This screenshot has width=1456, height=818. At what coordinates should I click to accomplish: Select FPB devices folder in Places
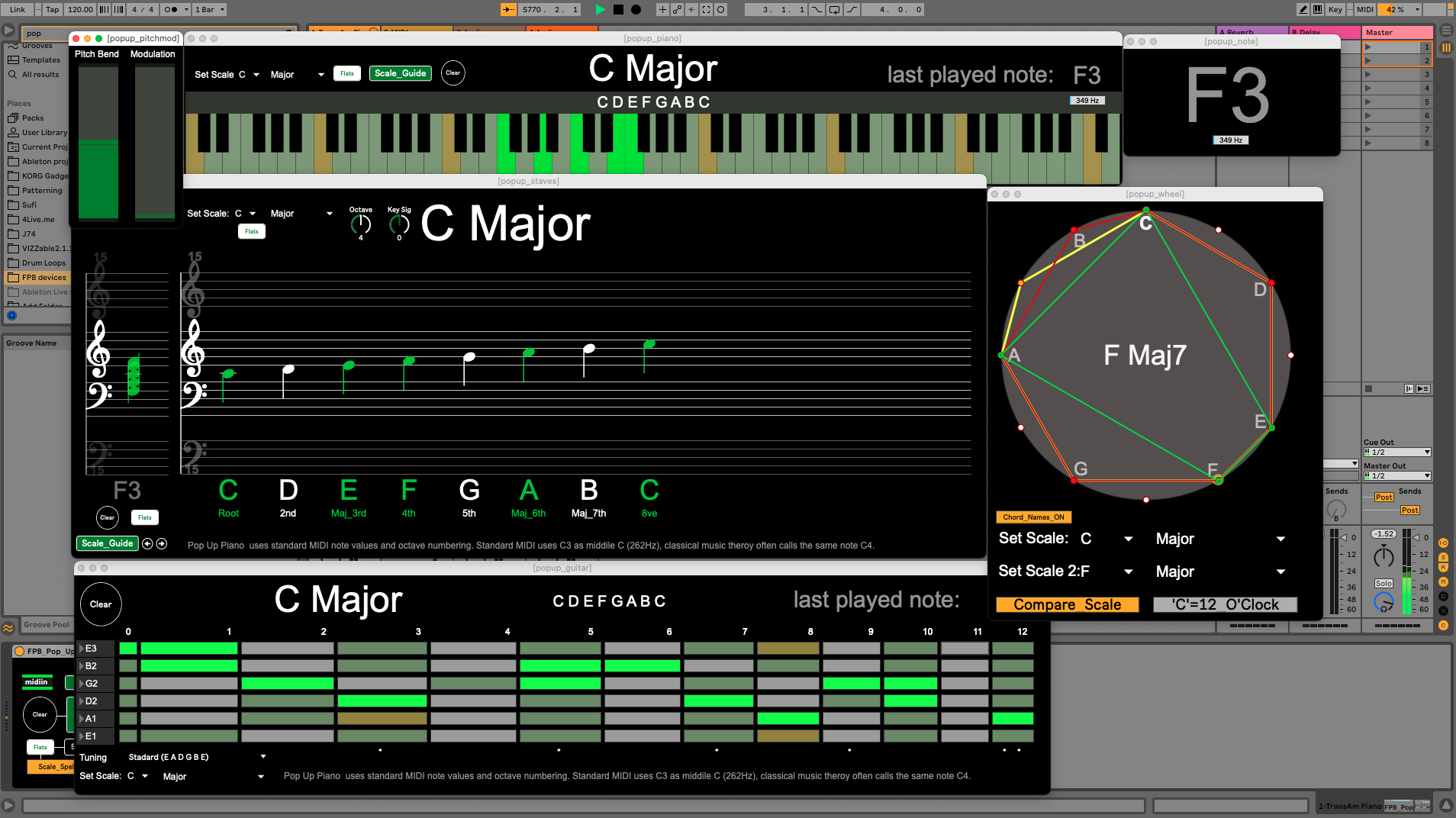(43, 278)
